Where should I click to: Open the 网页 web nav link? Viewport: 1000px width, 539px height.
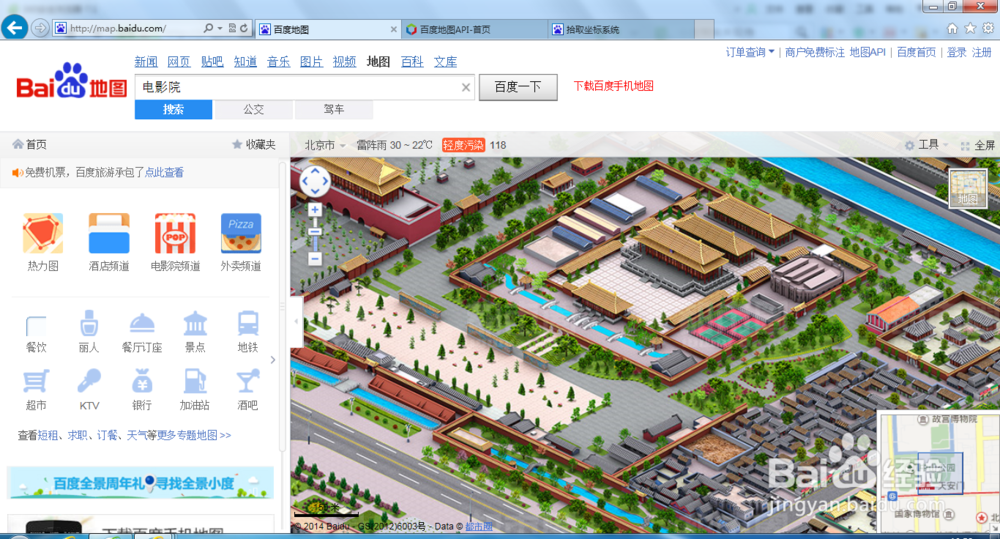coord(179,62)
